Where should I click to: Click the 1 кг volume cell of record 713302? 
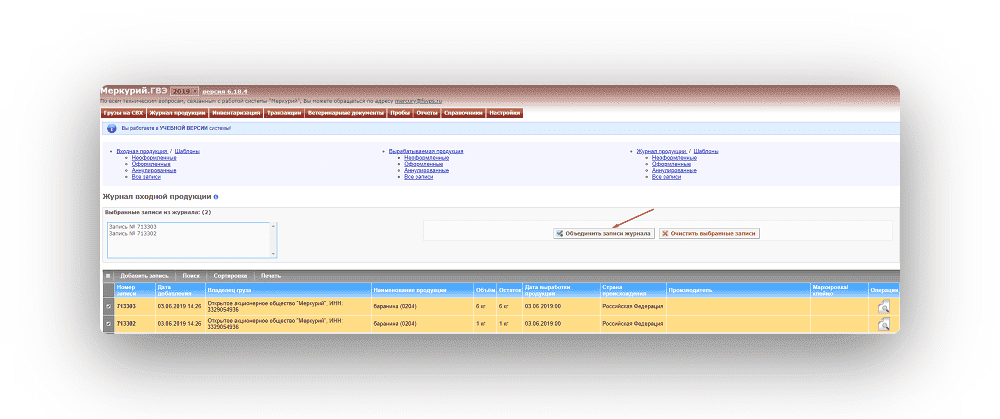485,324
